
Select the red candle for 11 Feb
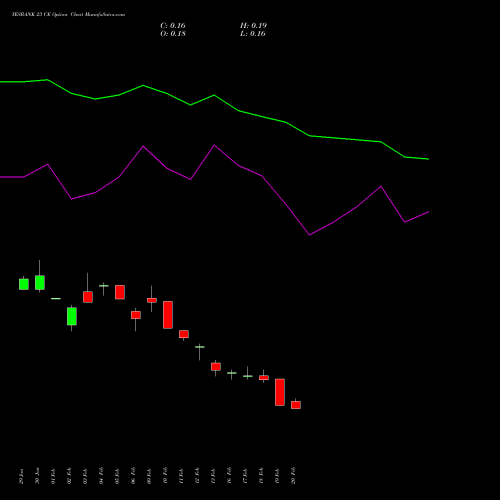tap(184, 334)
